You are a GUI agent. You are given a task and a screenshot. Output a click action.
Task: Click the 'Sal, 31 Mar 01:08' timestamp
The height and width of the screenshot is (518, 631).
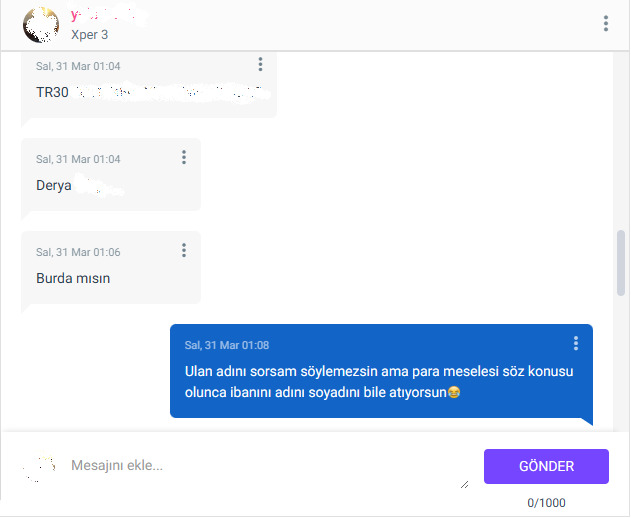click(227, 345)
